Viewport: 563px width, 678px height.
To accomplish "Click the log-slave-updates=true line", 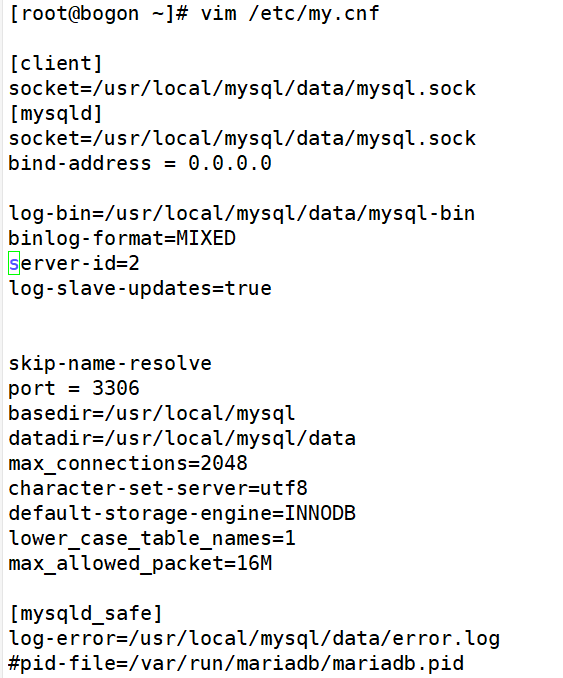I will (140, 288).
